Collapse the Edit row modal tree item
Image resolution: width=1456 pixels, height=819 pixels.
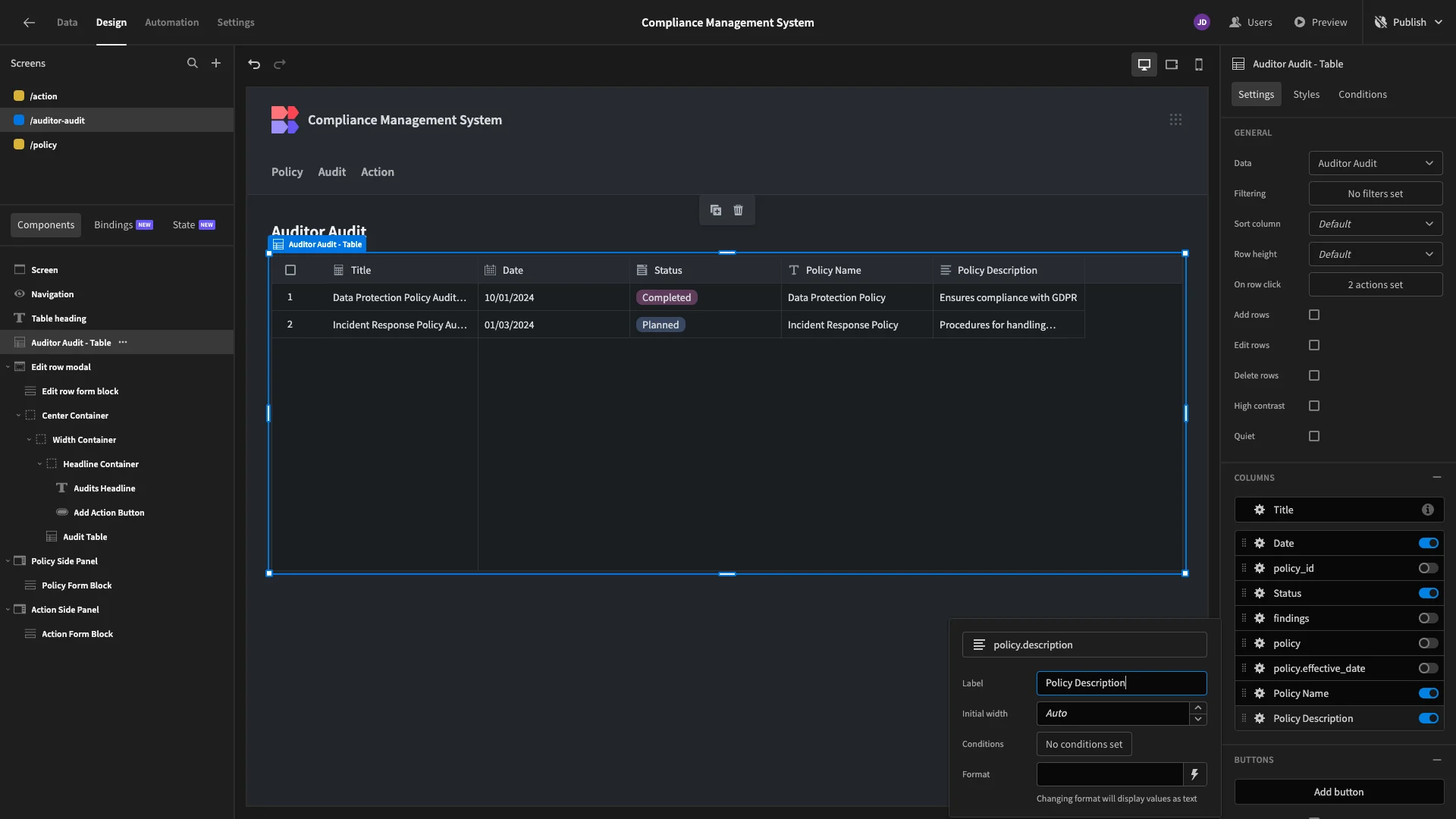coord(8,367)
